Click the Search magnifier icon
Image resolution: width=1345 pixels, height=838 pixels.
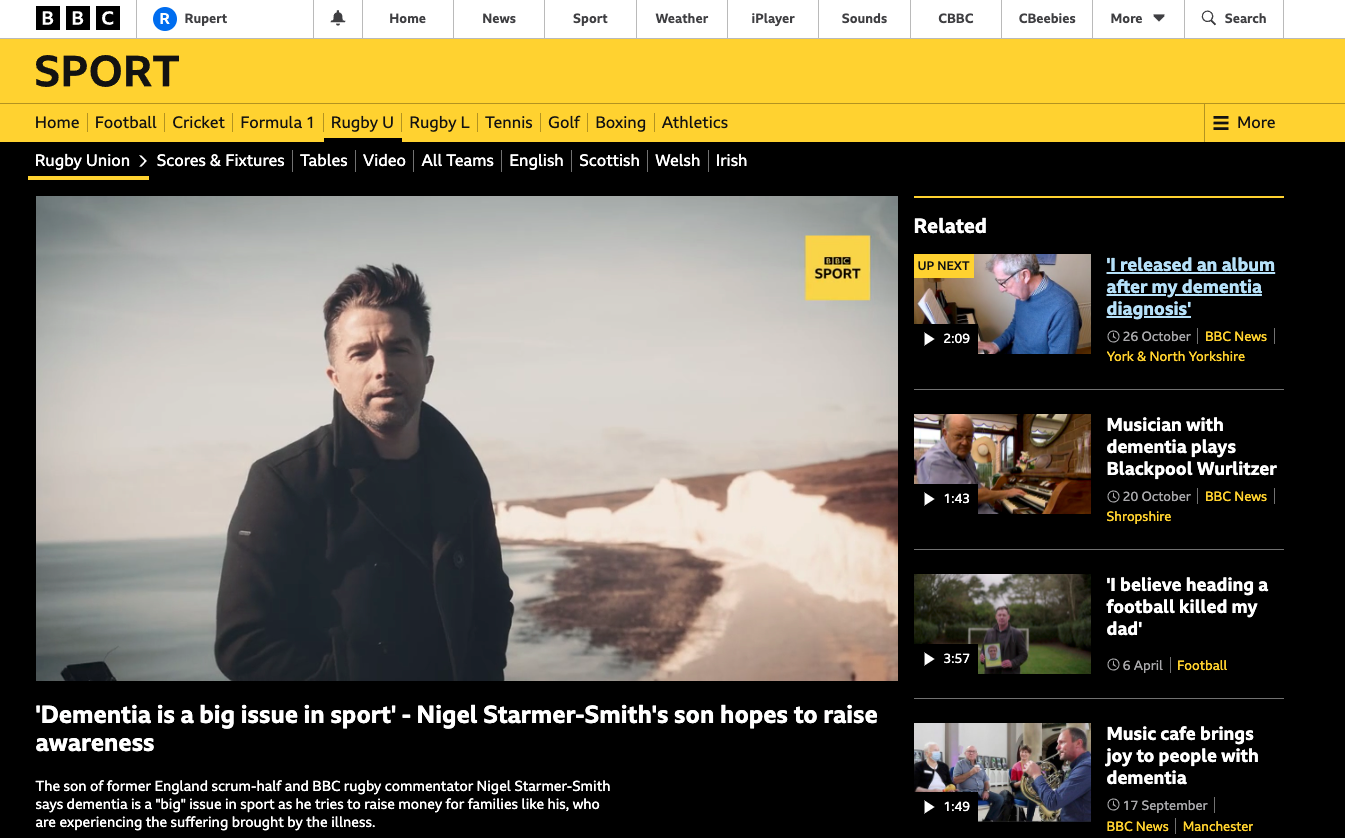tap(1209, 18)
